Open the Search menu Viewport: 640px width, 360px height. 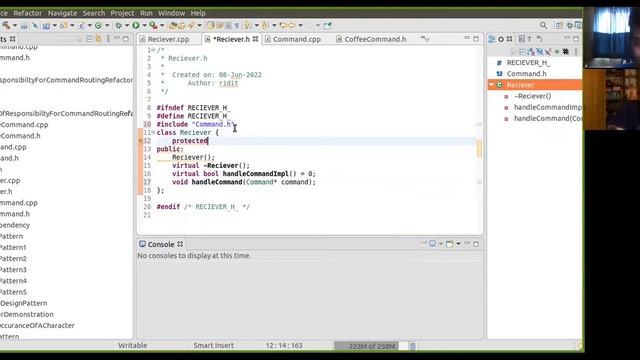[94, 13]
